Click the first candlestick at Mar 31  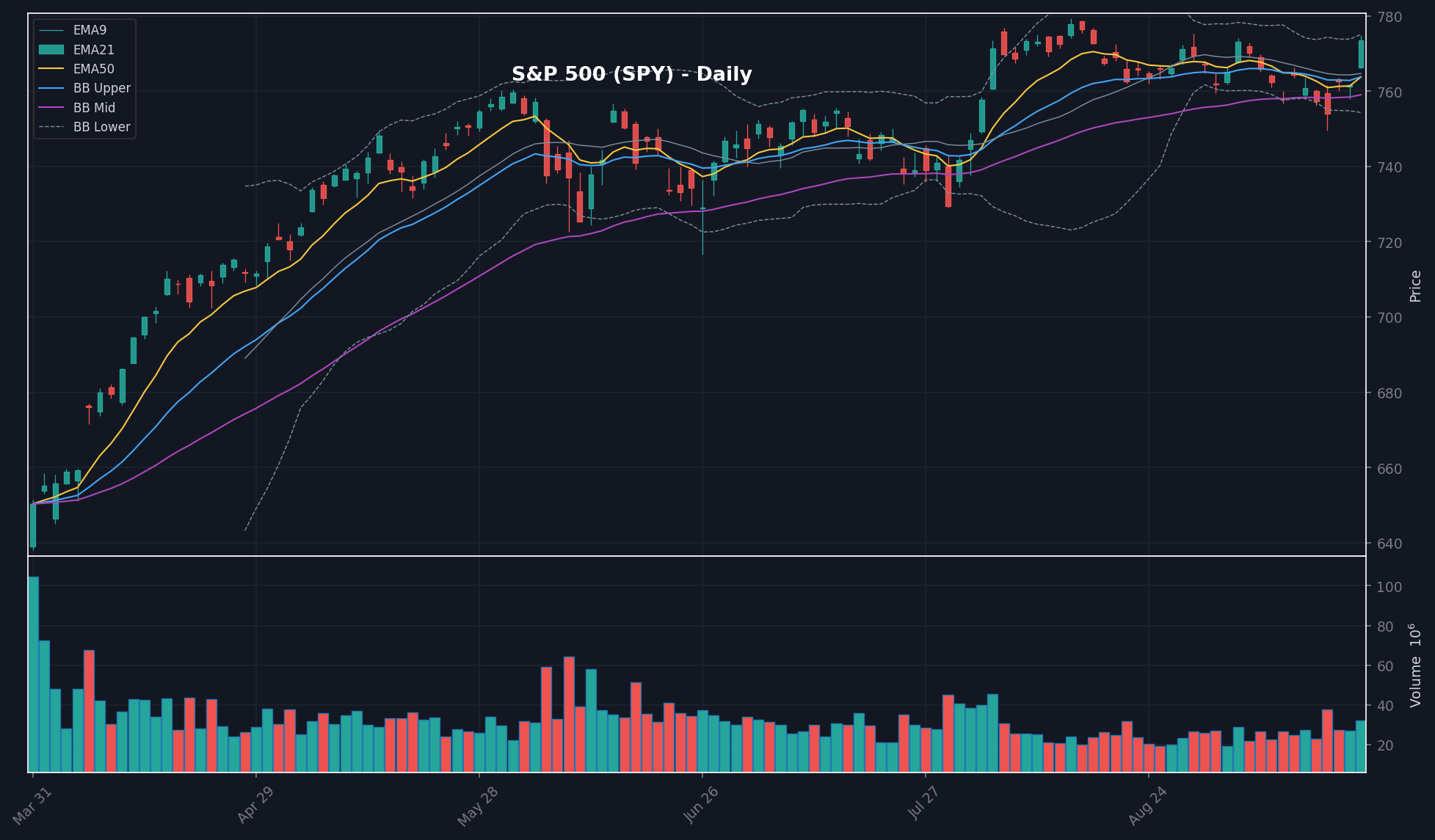(x=33, y=525)
